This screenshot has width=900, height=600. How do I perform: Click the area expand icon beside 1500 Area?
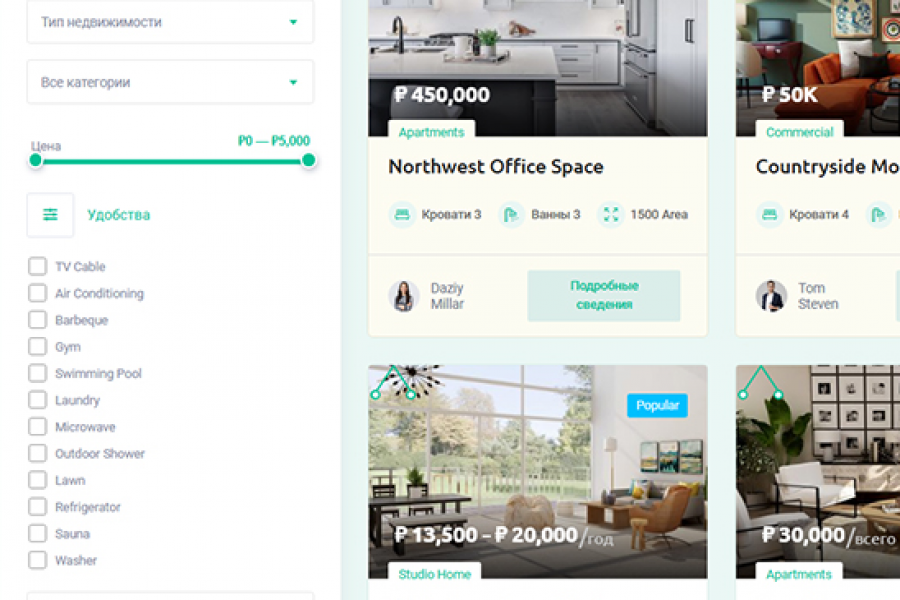pyautogui.click(x=611, y=215)
